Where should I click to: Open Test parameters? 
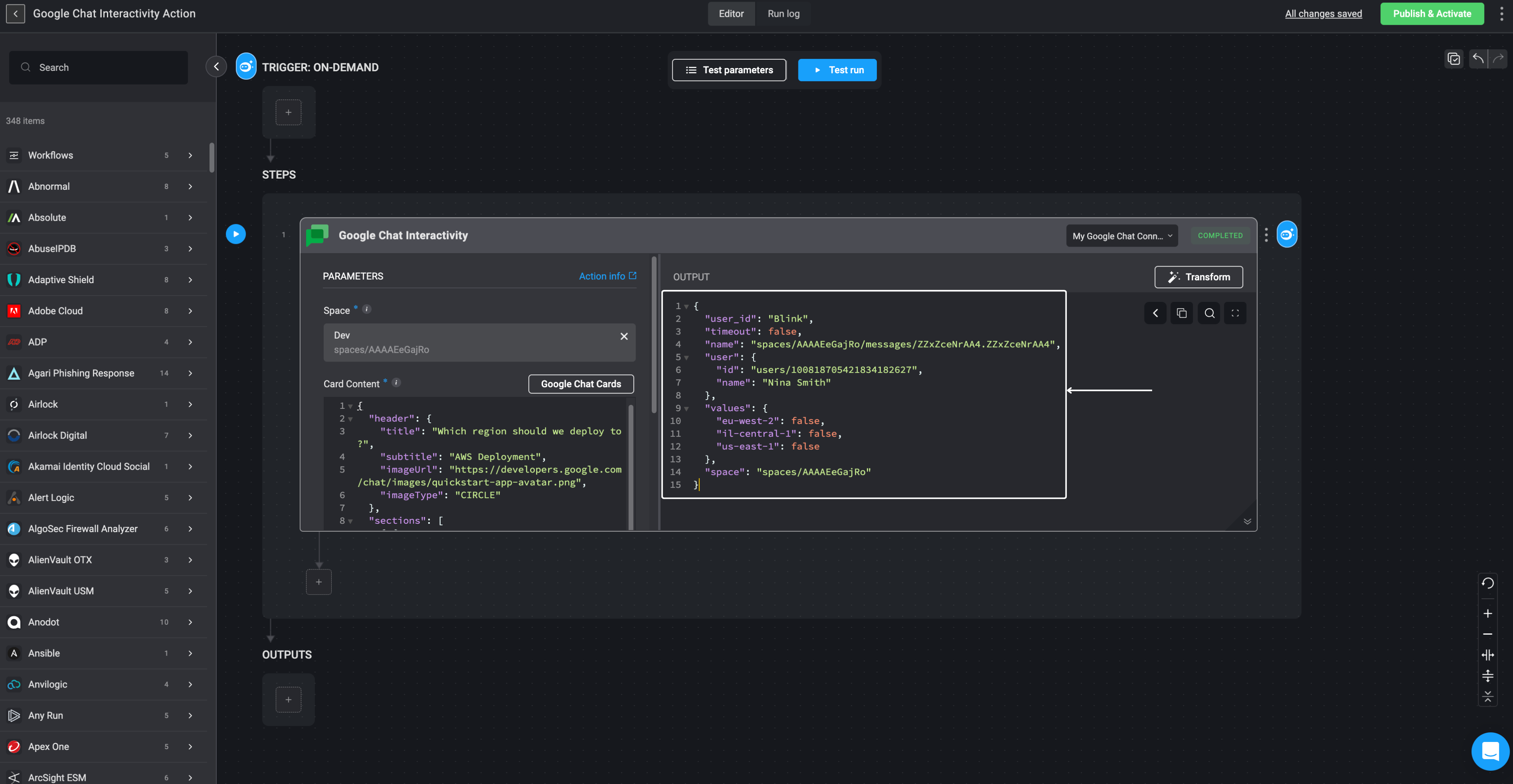tap(729, 70)
